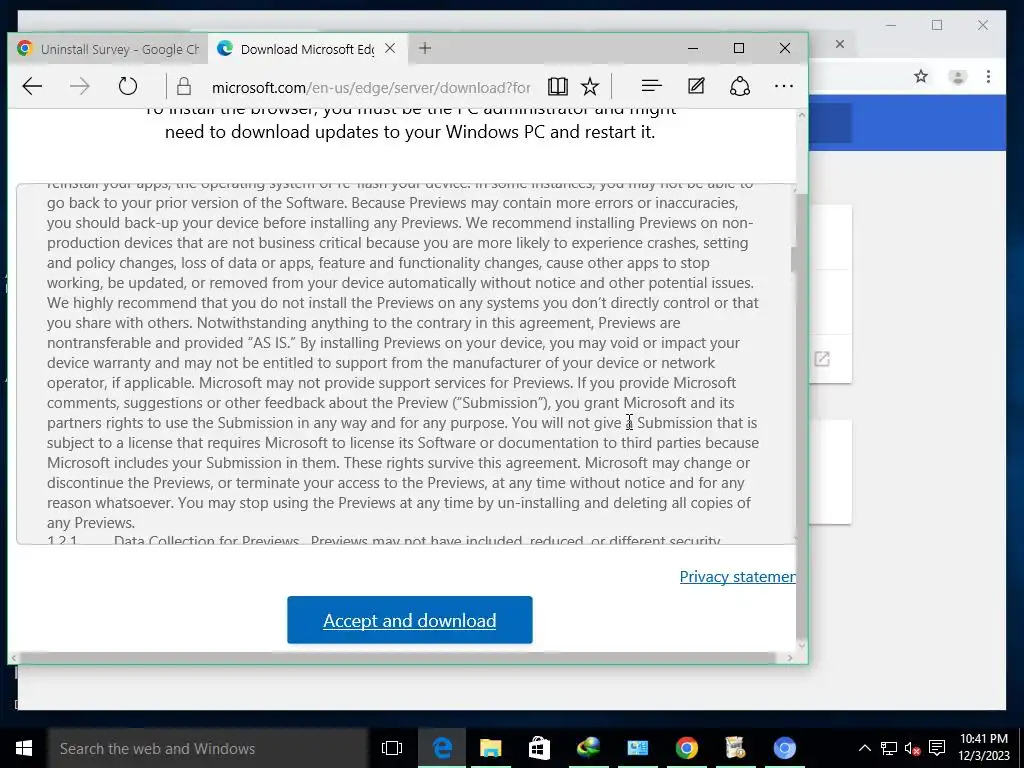The height and width of the screenshot is (768, 1024).
Task: Click the network tray icon
Action: point(889,748)
